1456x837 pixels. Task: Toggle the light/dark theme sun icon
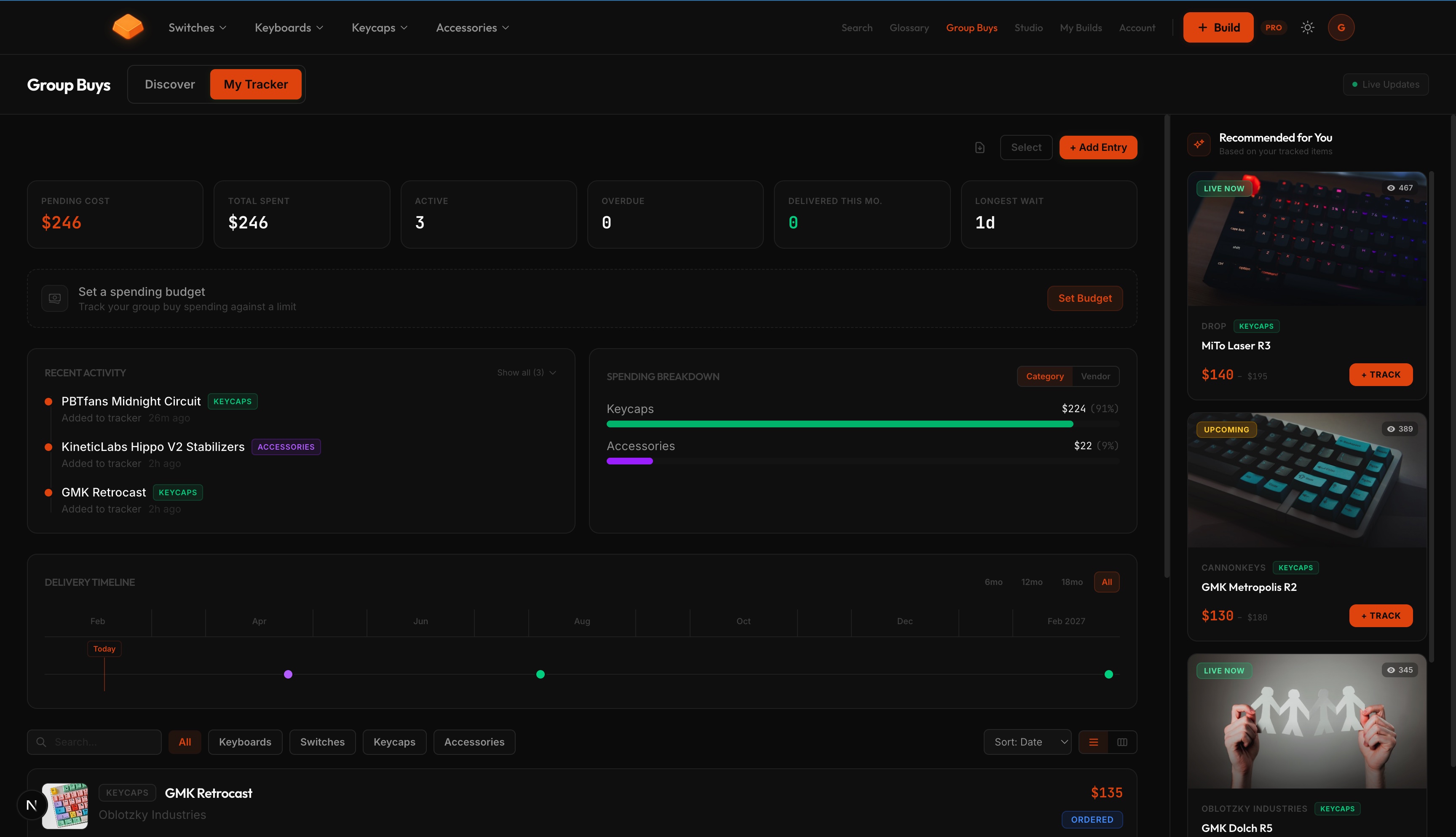click(x=1307, y=27)
